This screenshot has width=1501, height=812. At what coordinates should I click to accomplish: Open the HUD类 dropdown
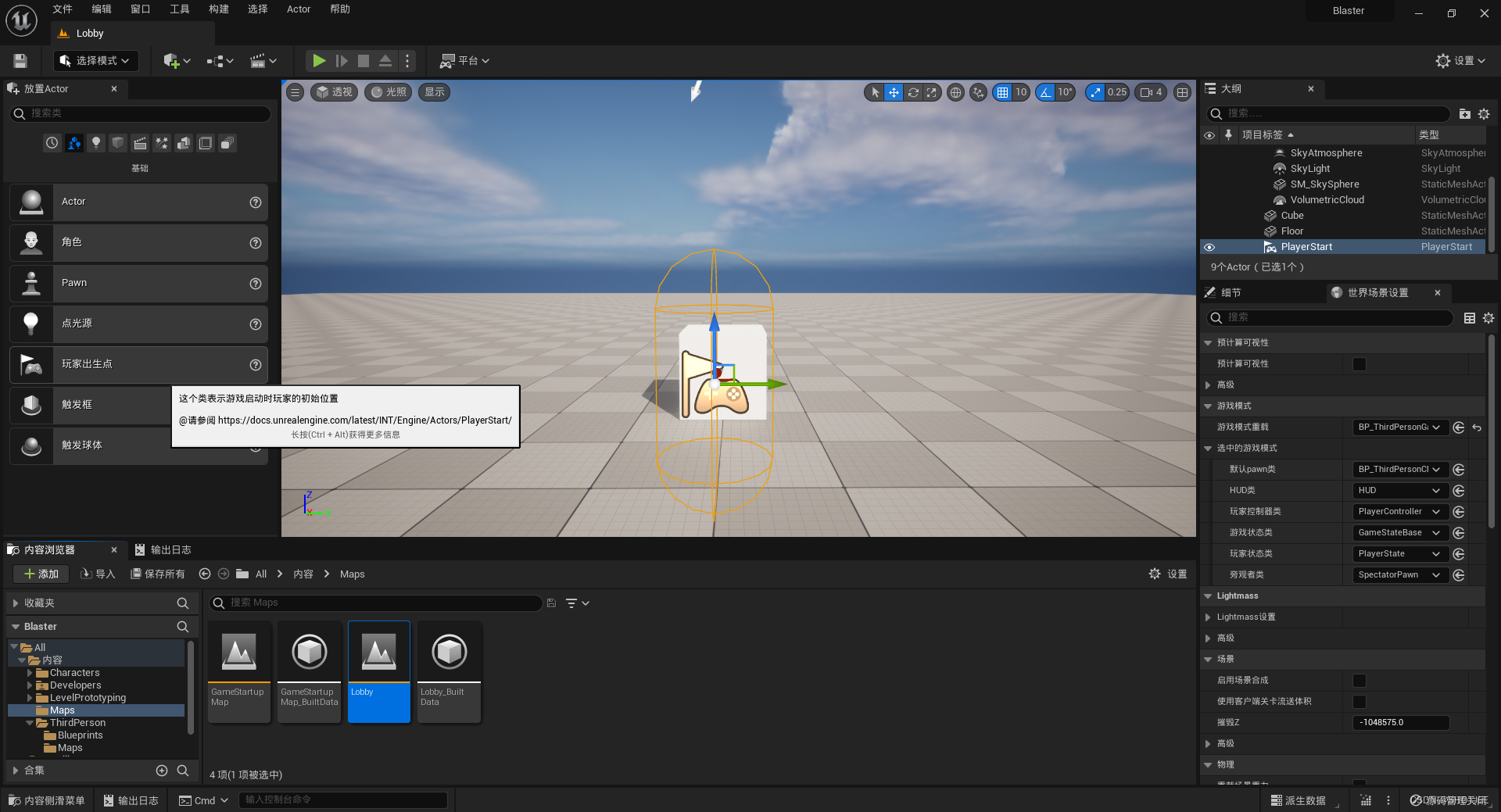pos(1400,491)
